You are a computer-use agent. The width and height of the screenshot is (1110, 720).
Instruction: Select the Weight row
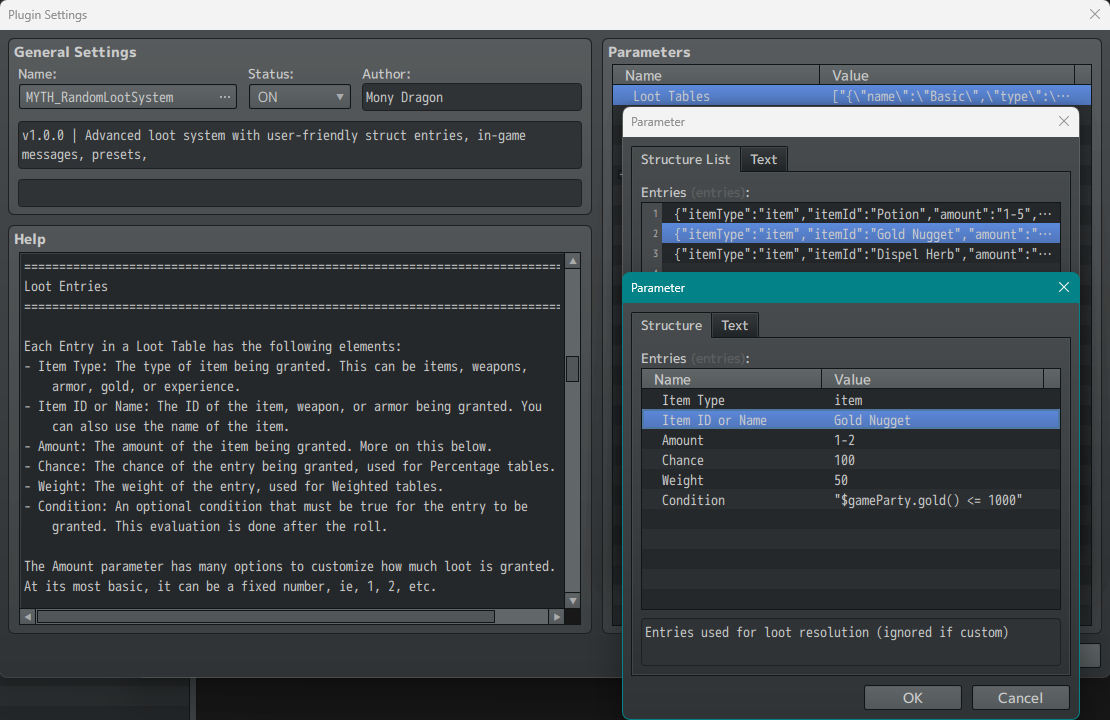(851, 480)
